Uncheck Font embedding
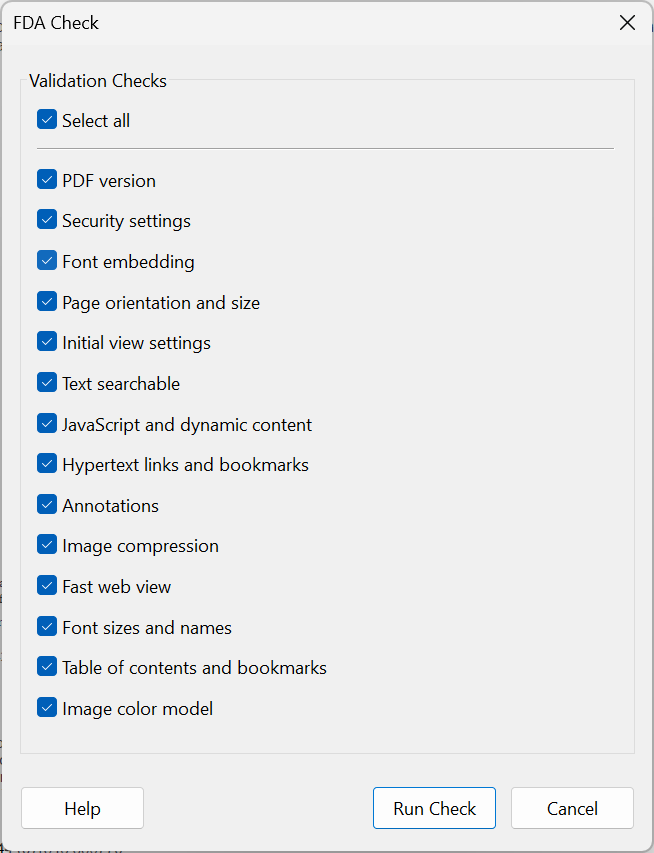 point(46,261)
